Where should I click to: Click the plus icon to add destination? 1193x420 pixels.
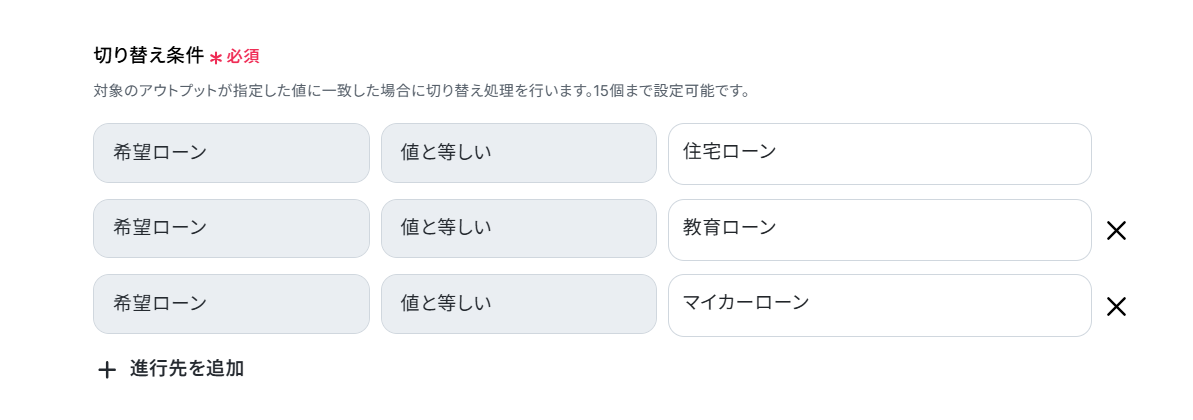click(x=107, y=370)
